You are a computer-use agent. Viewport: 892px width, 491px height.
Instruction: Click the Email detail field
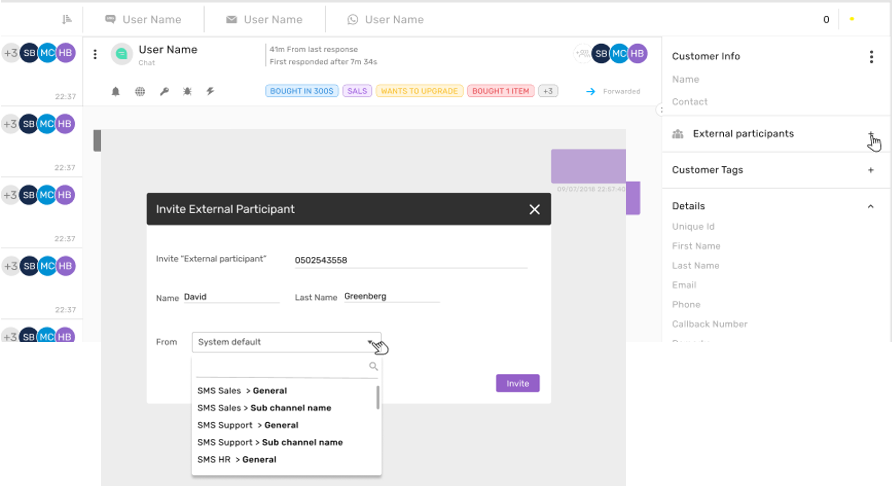coord(684,285)
